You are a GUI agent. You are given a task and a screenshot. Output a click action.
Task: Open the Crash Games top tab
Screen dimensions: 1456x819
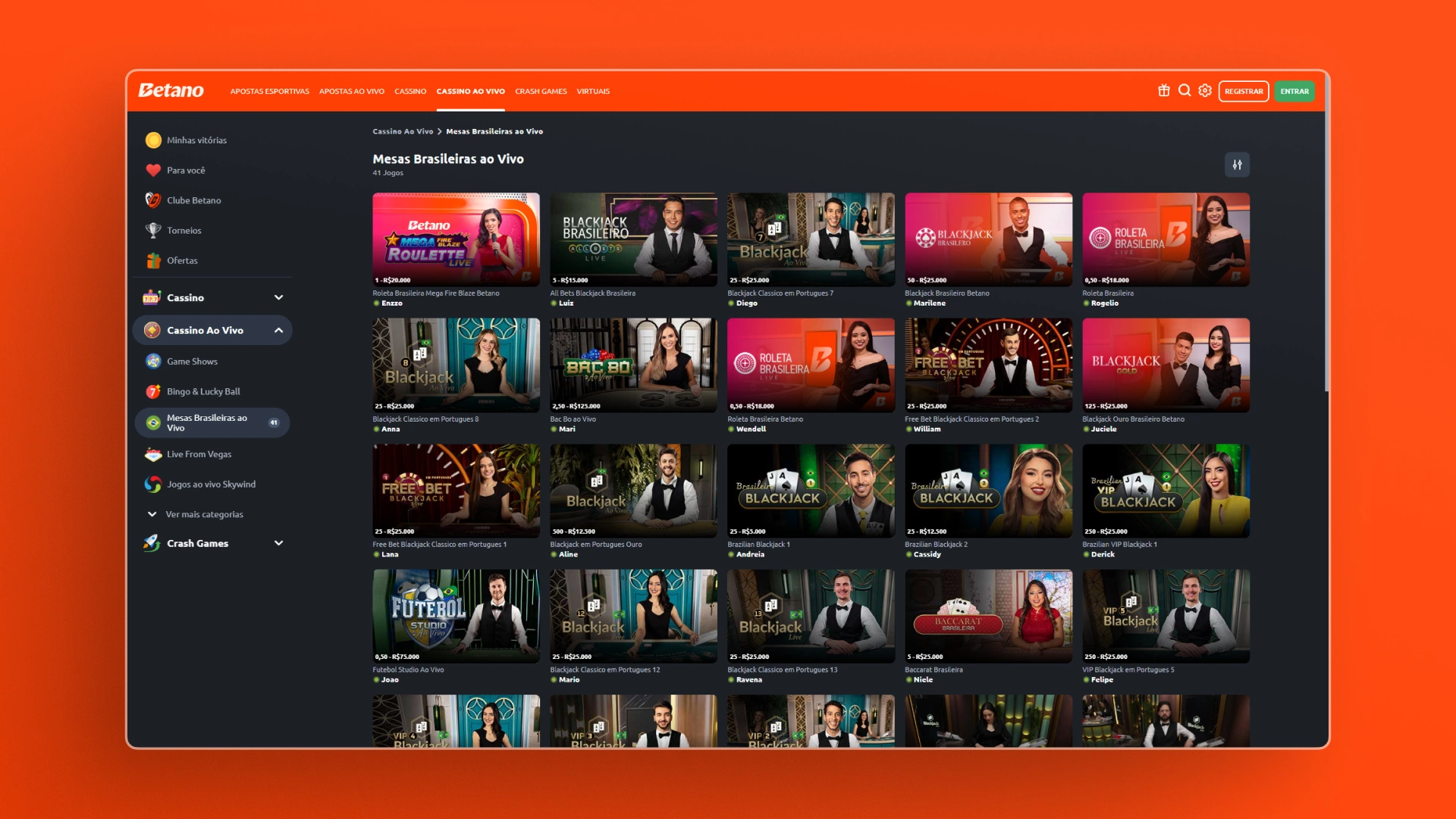(541, 91)
